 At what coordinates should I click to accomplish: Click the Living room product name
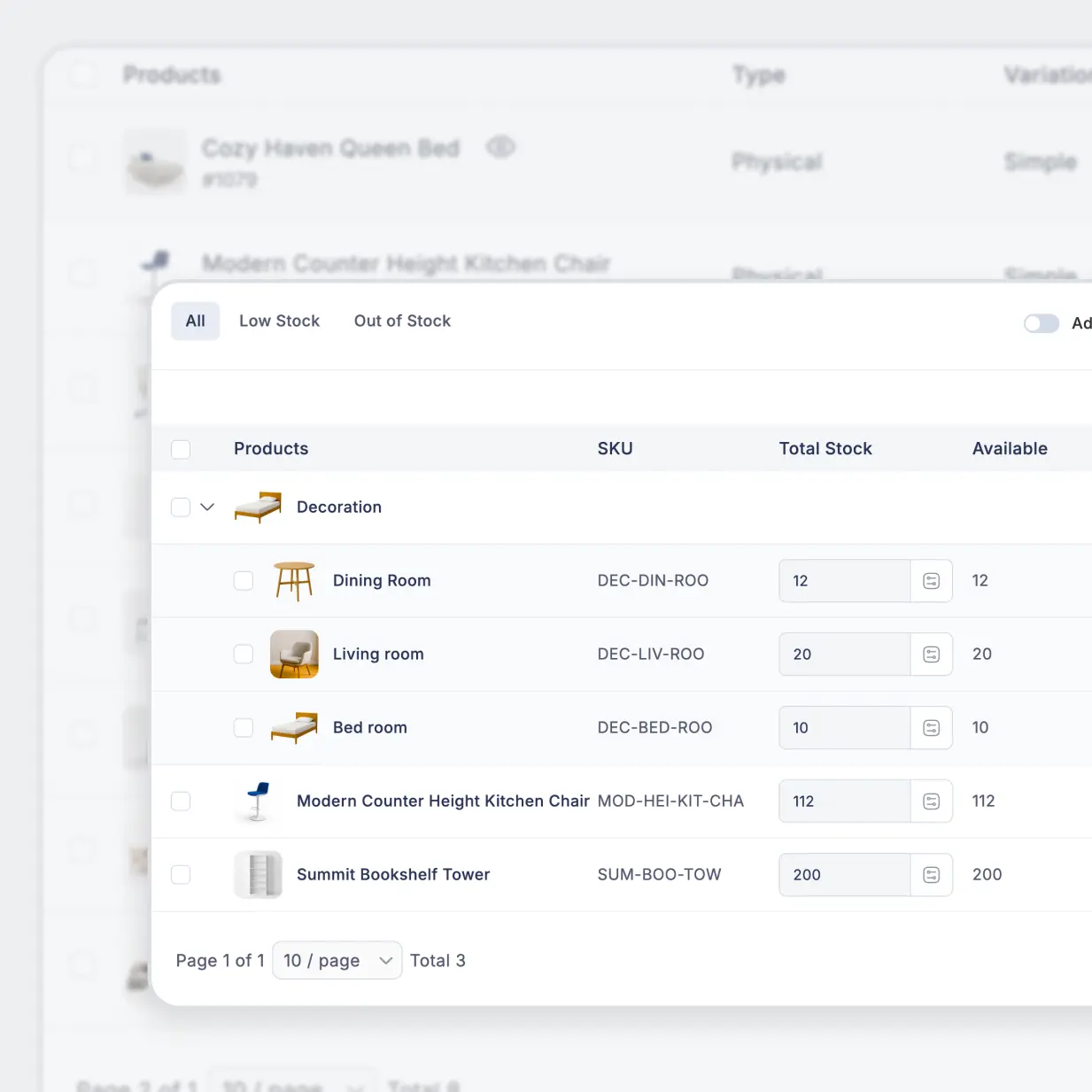[378, 654]
